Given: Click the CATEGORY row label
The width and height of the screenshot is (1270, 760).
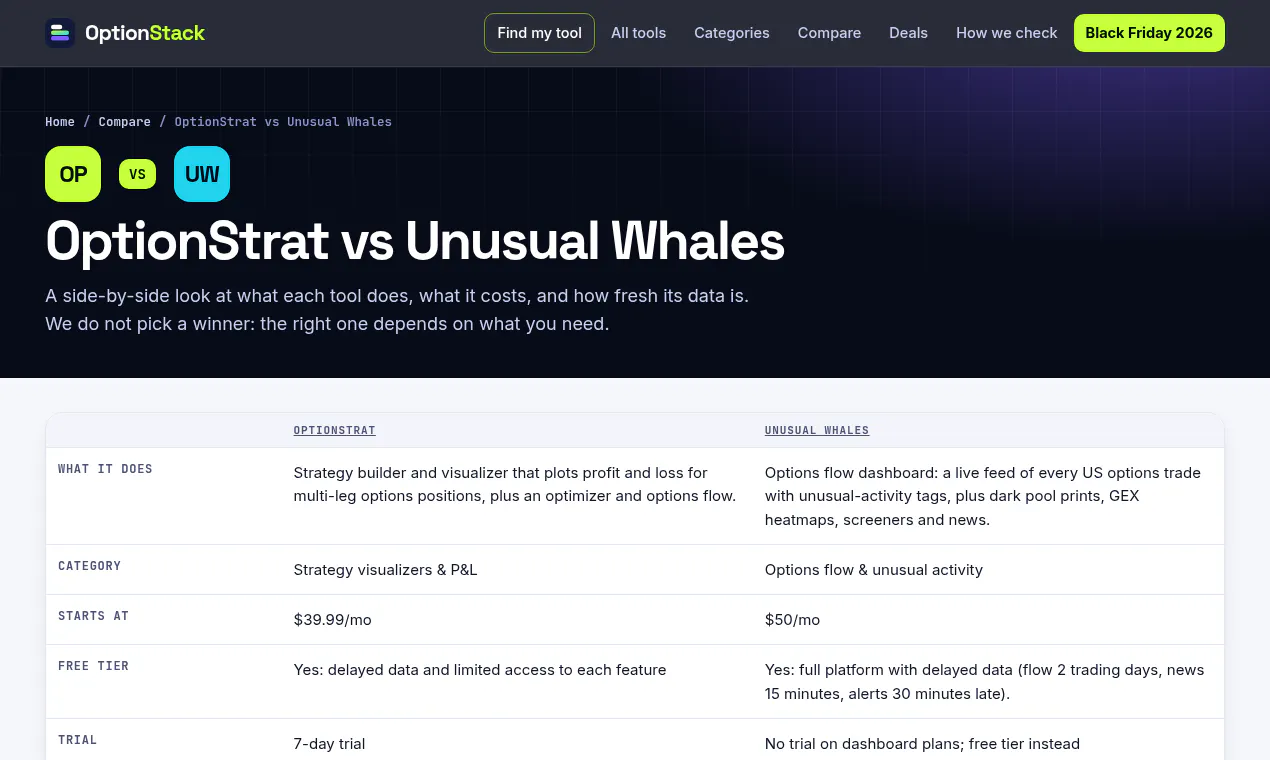Looking at the screenshot, I should pyautogui.click(x=89, y=566).
